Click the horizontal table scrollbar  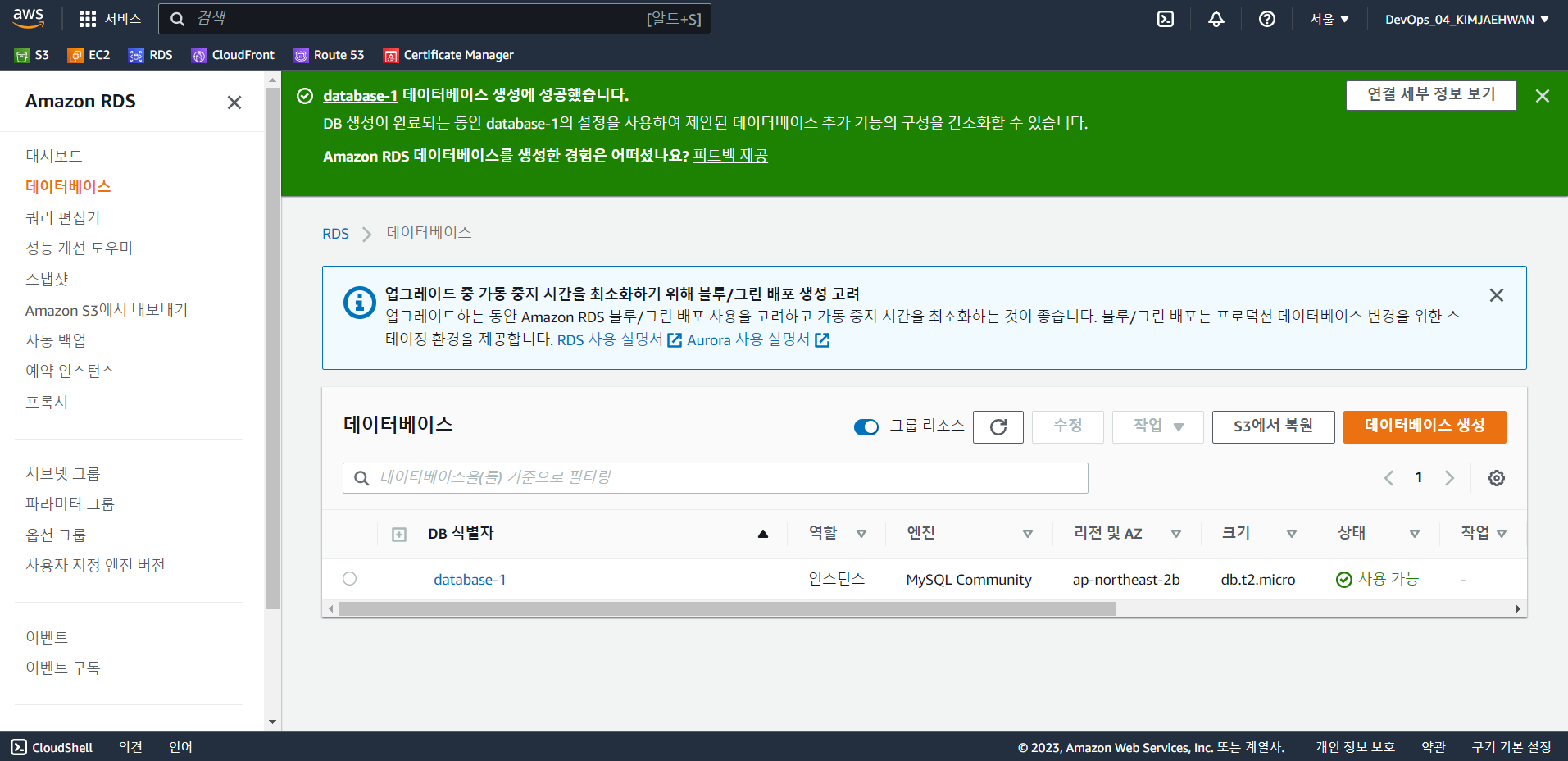pos(728,609)
